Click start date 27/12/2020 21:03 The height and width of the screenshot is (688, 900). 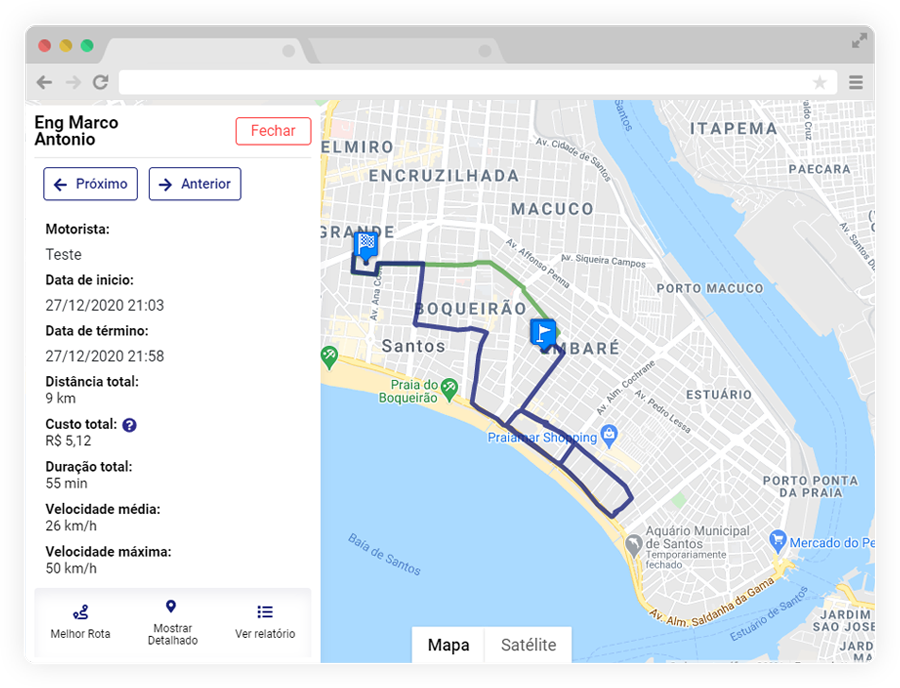click(x=104, y=305)
